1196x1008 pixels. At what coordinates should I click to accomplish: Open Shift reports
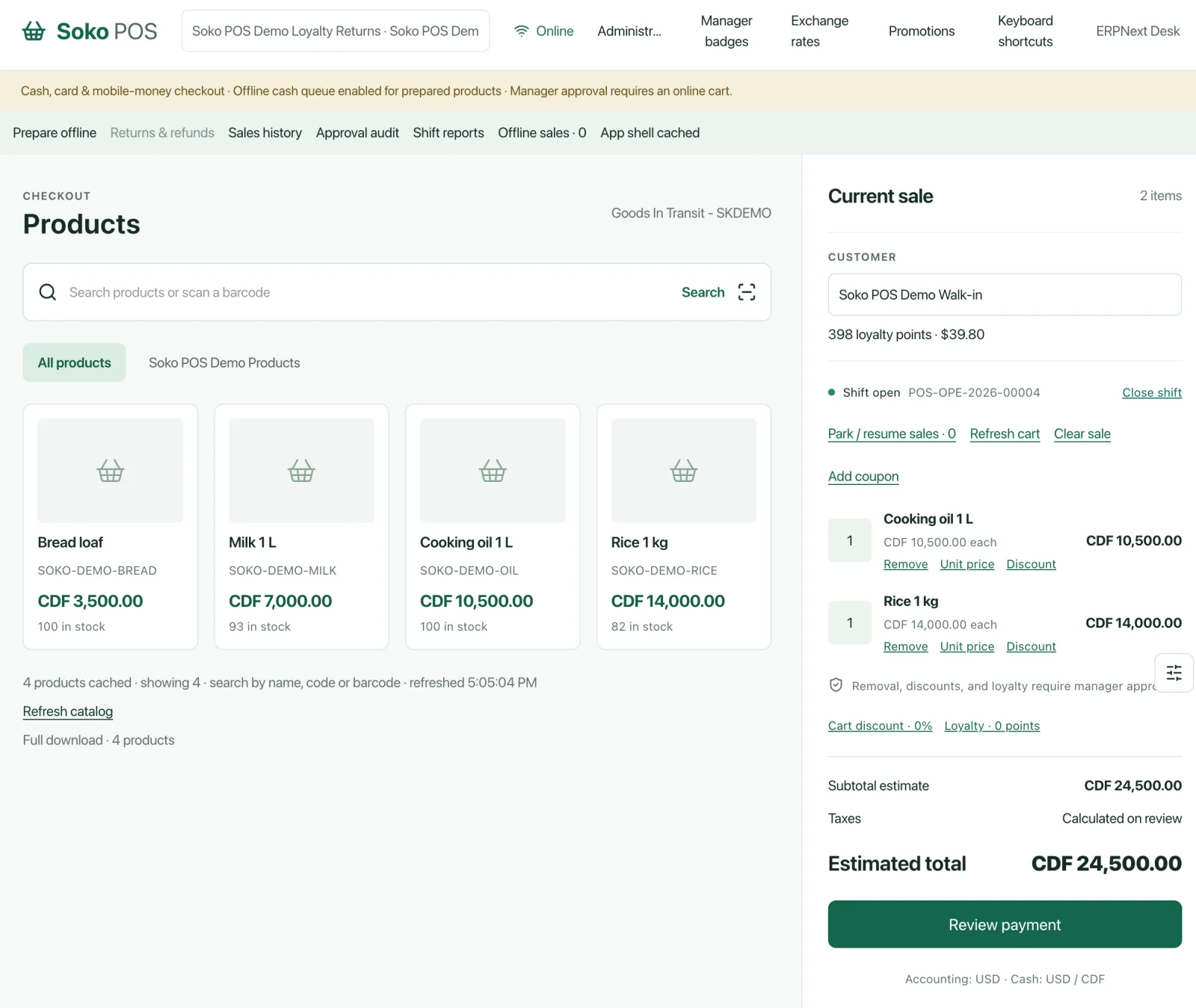click(449, 132)
